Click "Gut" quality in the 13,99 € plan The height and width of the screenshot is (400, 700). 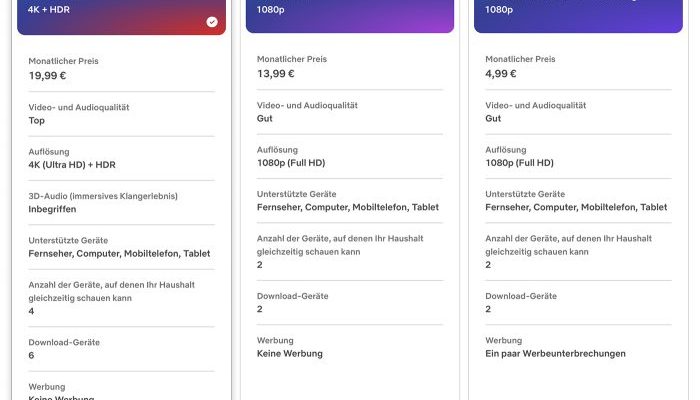[x=265, y=118]
